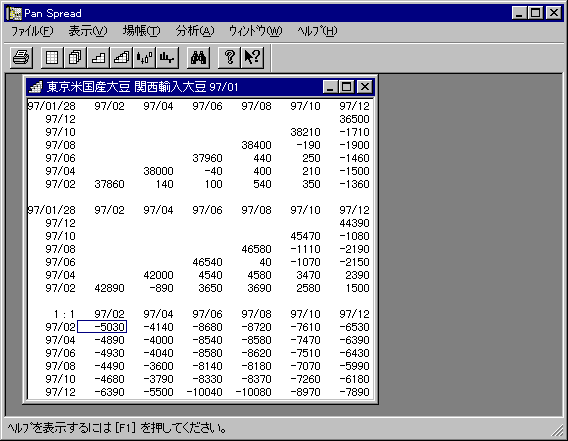Select the grid table view icon
The width and height of the screenshot is (568, 441).
(x=52, y=57)
